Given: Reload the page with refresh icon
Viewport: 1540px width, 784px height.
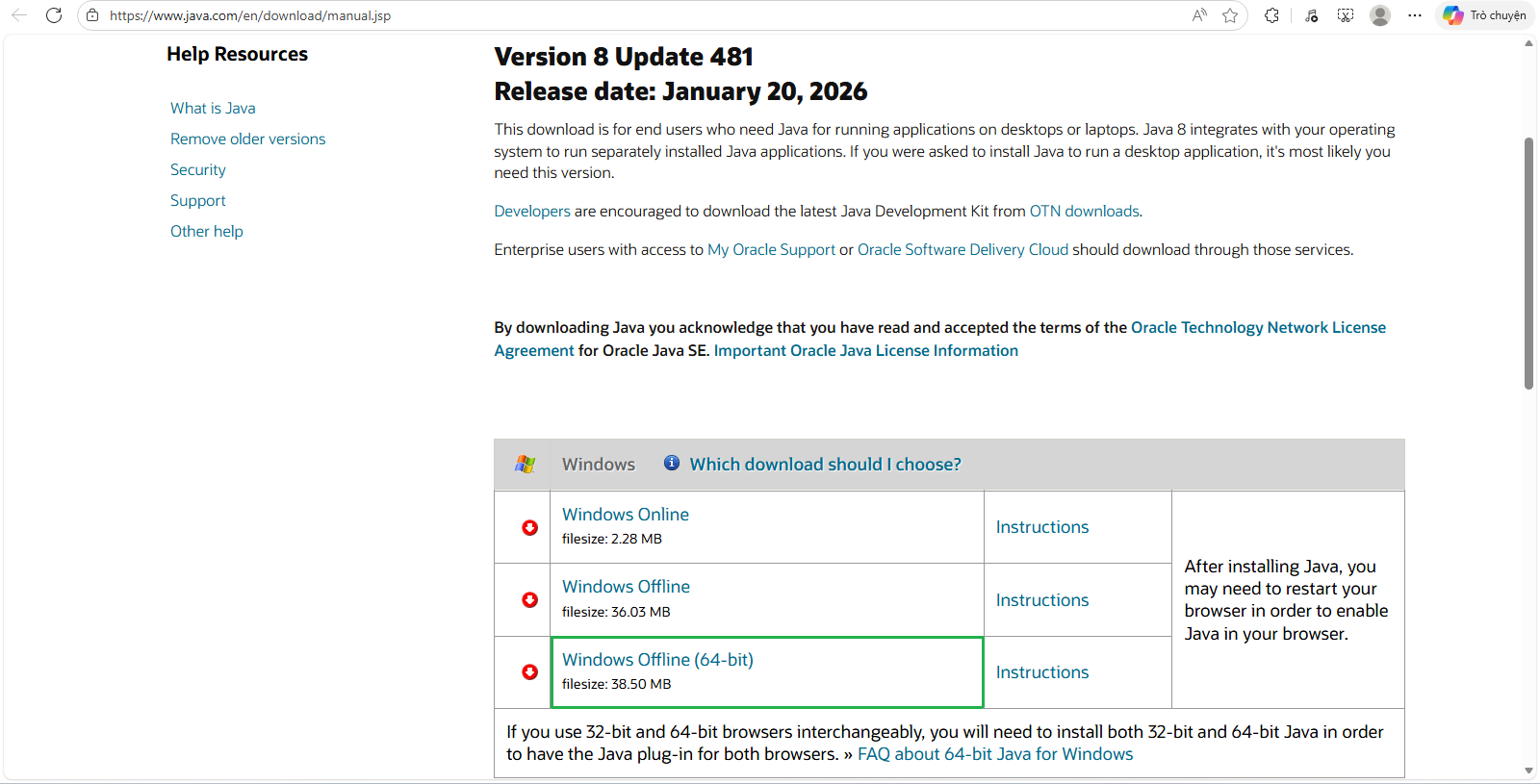Looking at the screenshot, I should point(54,15).
